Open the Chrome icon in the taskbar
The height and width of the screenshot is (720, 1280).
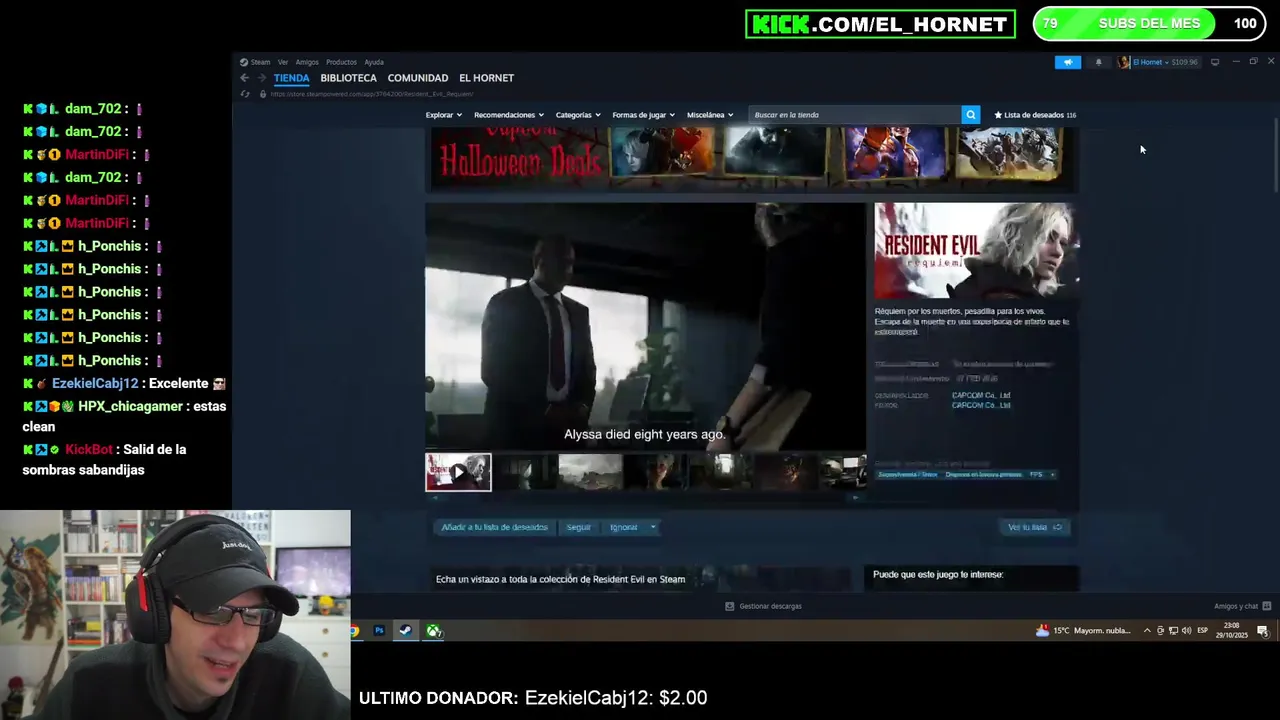point(354,631)
